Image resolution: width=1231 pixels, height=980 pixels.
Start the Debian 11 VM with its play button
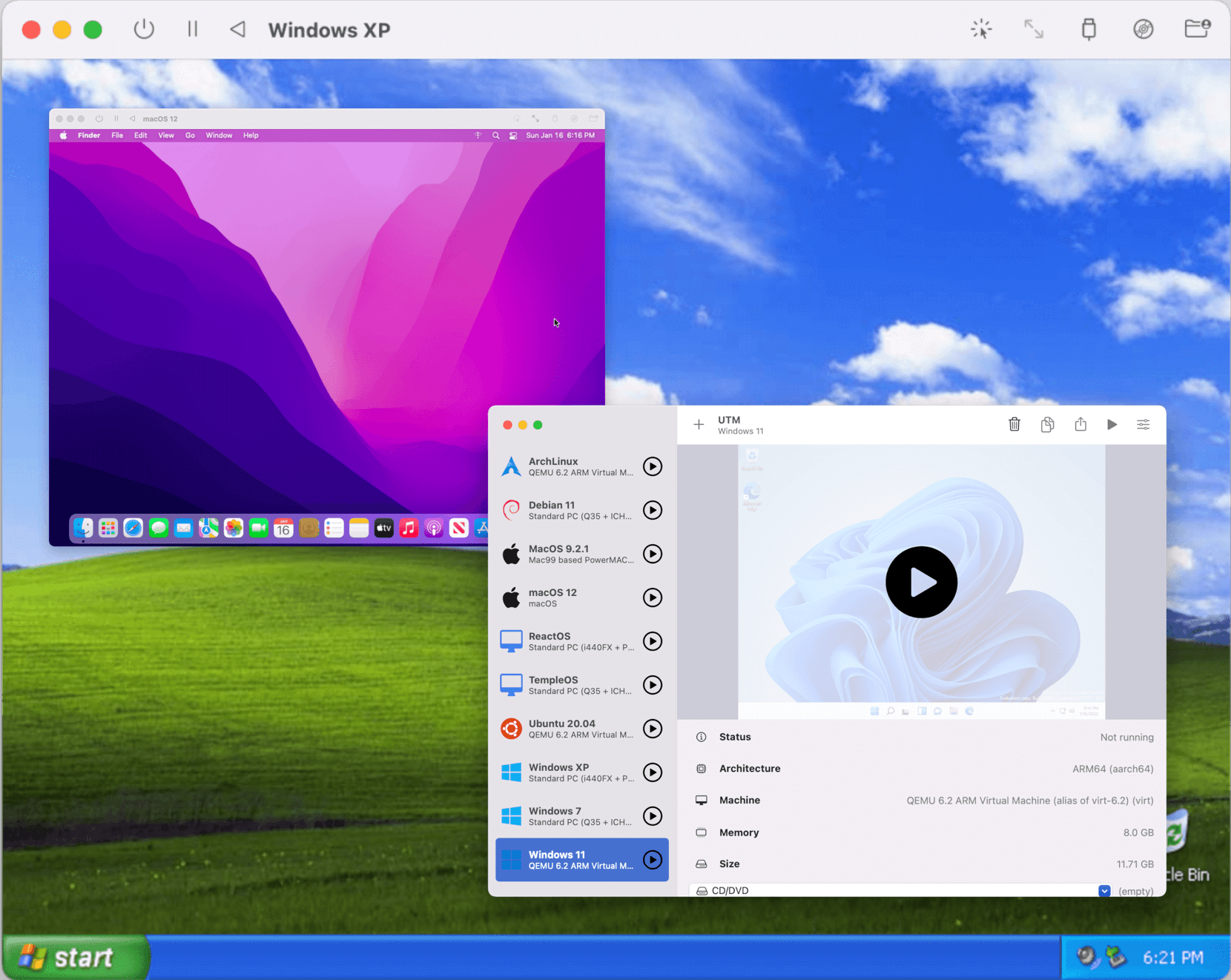click(653, 510)
